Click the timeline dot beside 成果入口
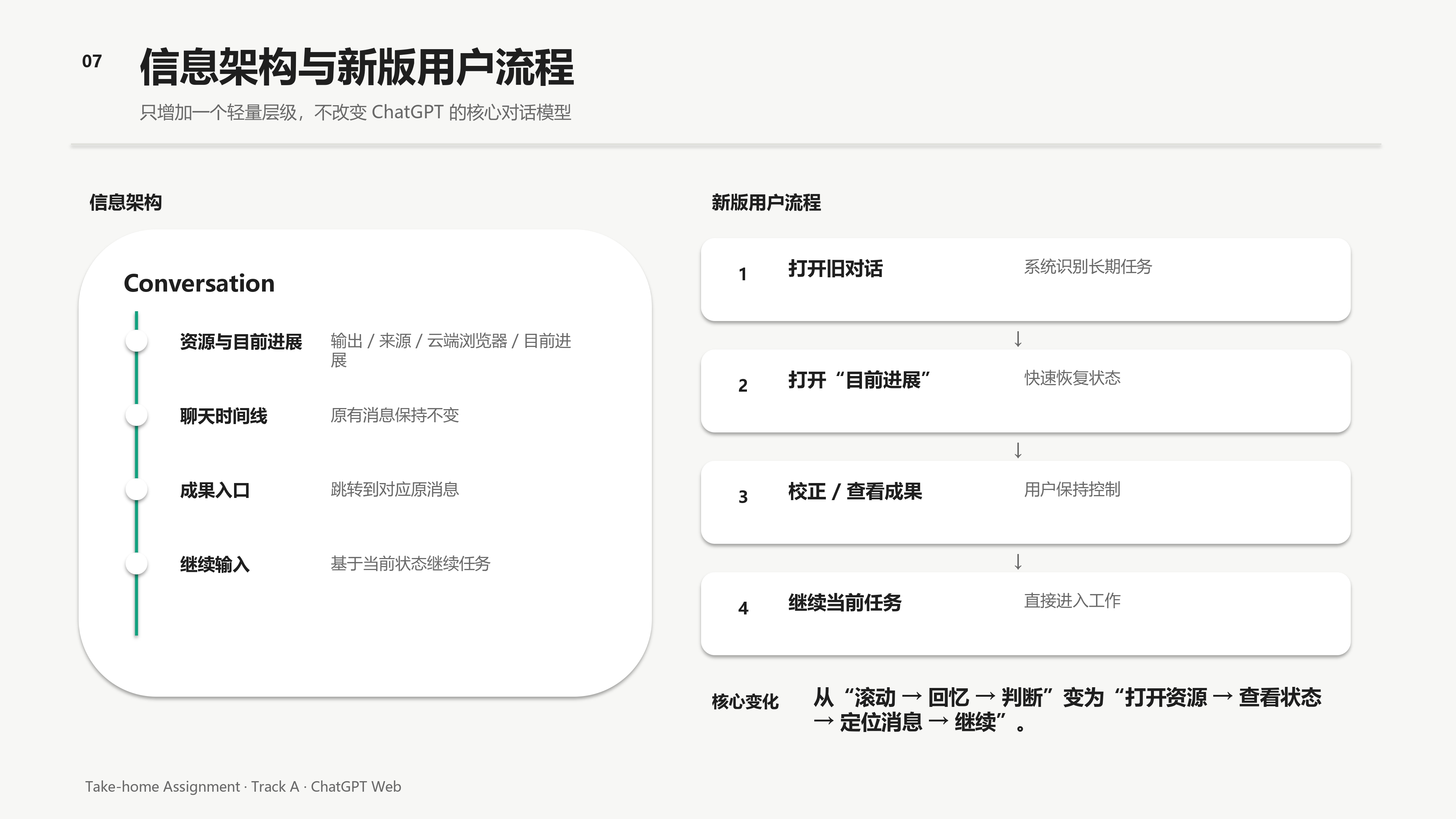The width and height of the screenshot is (1456, 819). tap(136, 489)
